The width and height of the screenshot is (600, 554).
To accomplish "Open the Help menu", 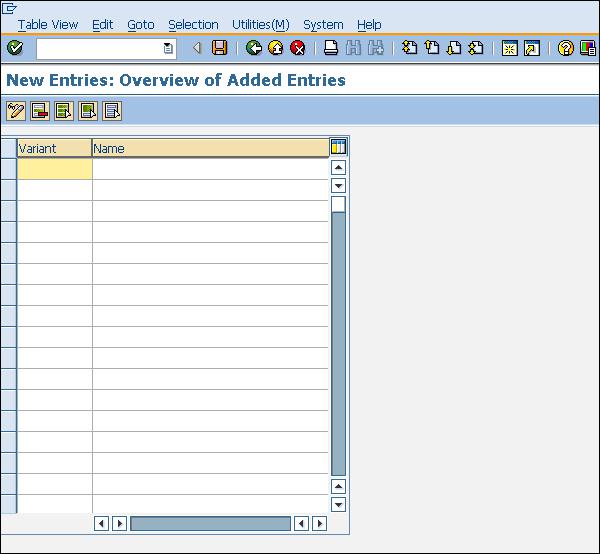I will [369, 25].
